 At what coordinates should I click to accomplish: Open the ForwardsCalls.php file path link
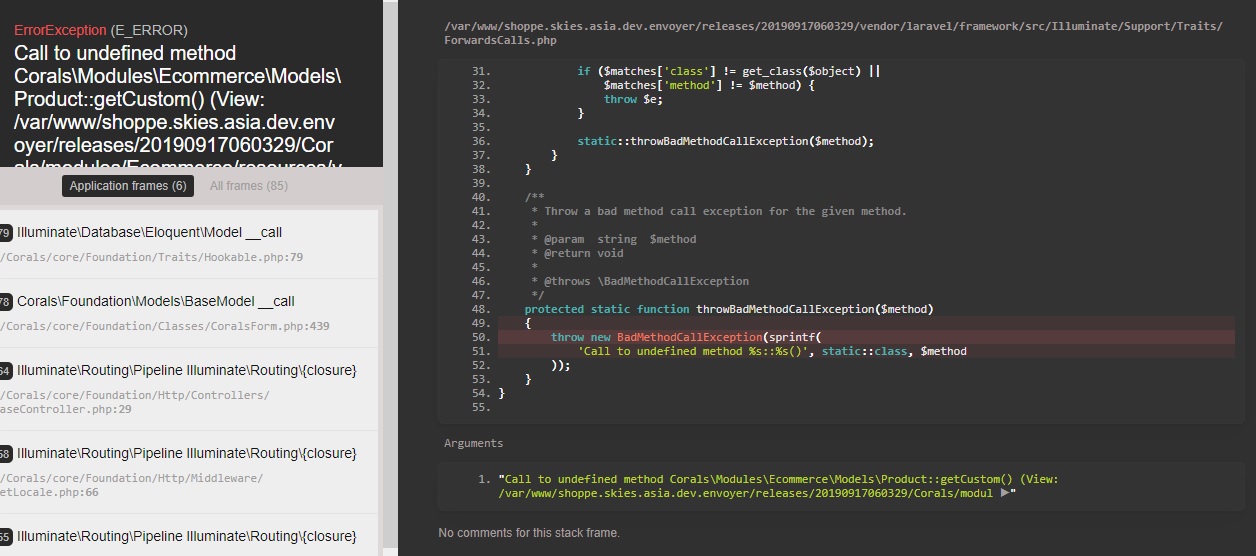click(x=833, y=33)
